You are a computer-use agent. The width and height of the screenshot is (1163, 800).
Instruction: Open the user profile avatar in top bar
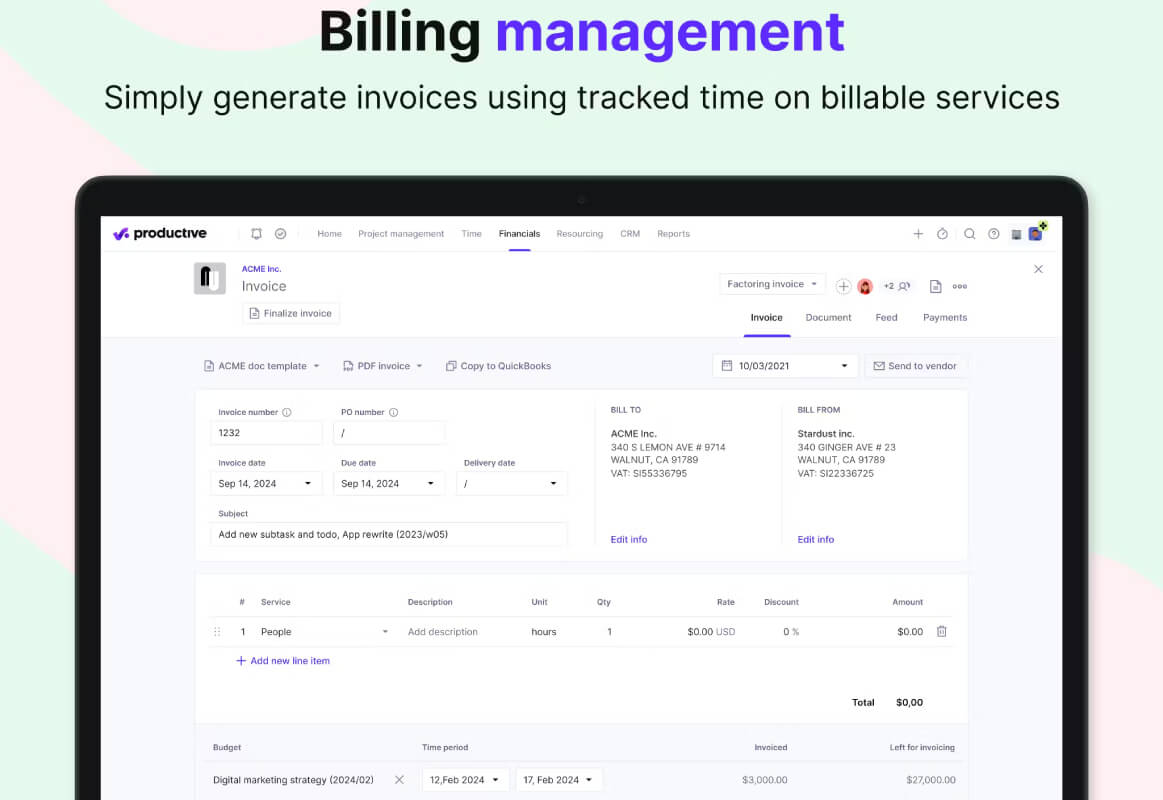1035,234
